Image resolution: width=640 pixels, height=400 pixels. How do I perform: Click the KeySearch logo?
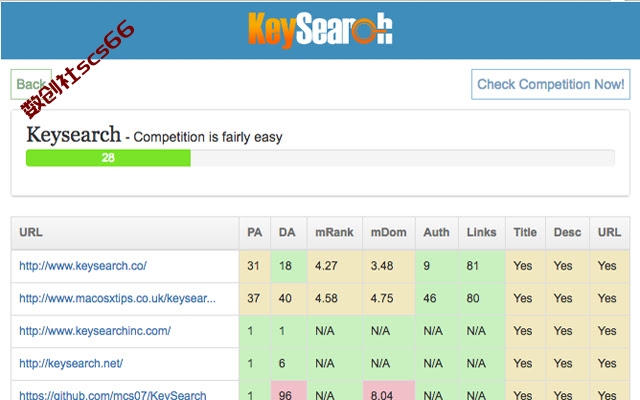click(320, 29)
